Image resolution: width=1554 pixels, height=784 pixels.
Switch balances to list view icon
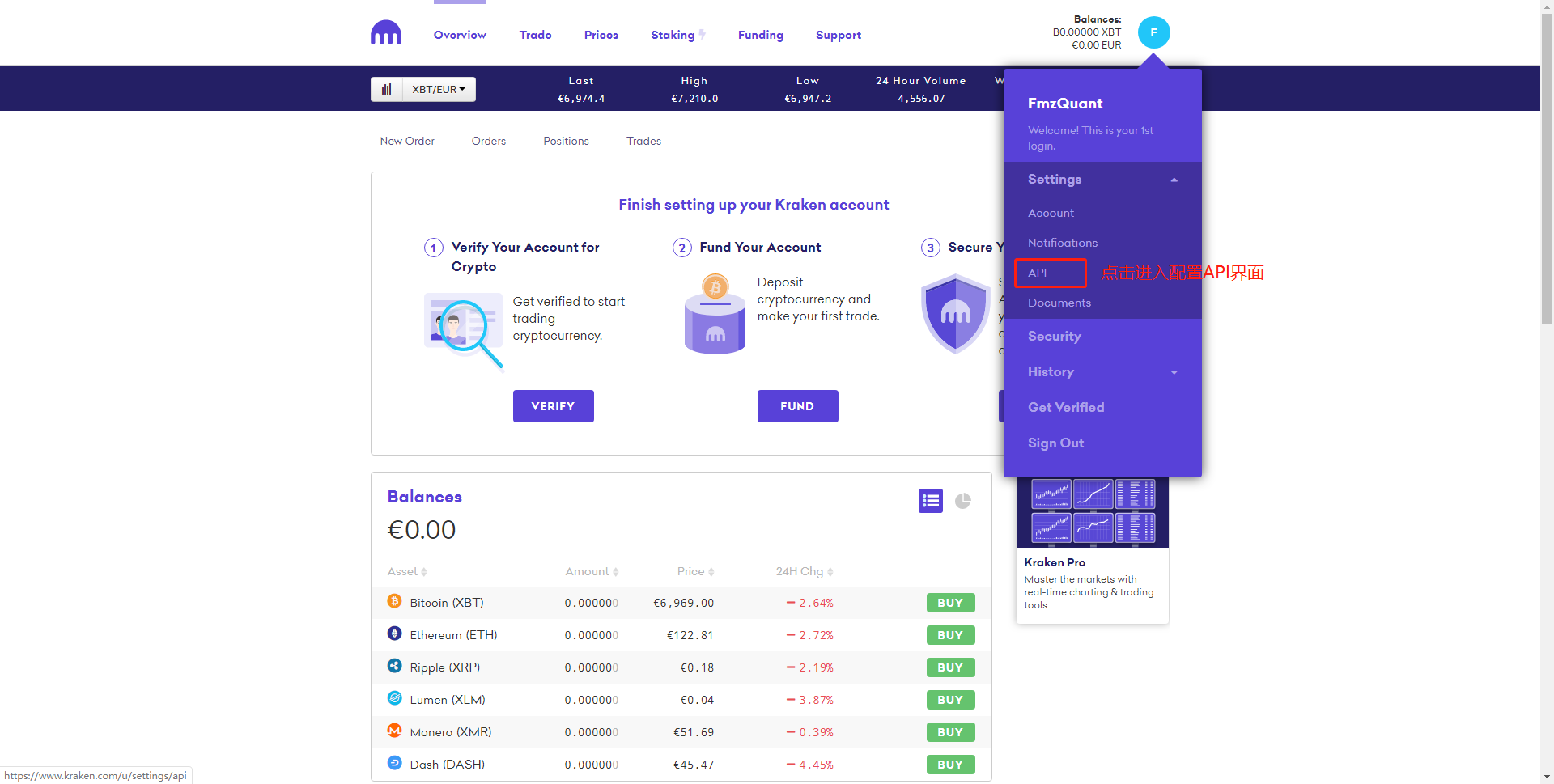click(x=931, y=501)
